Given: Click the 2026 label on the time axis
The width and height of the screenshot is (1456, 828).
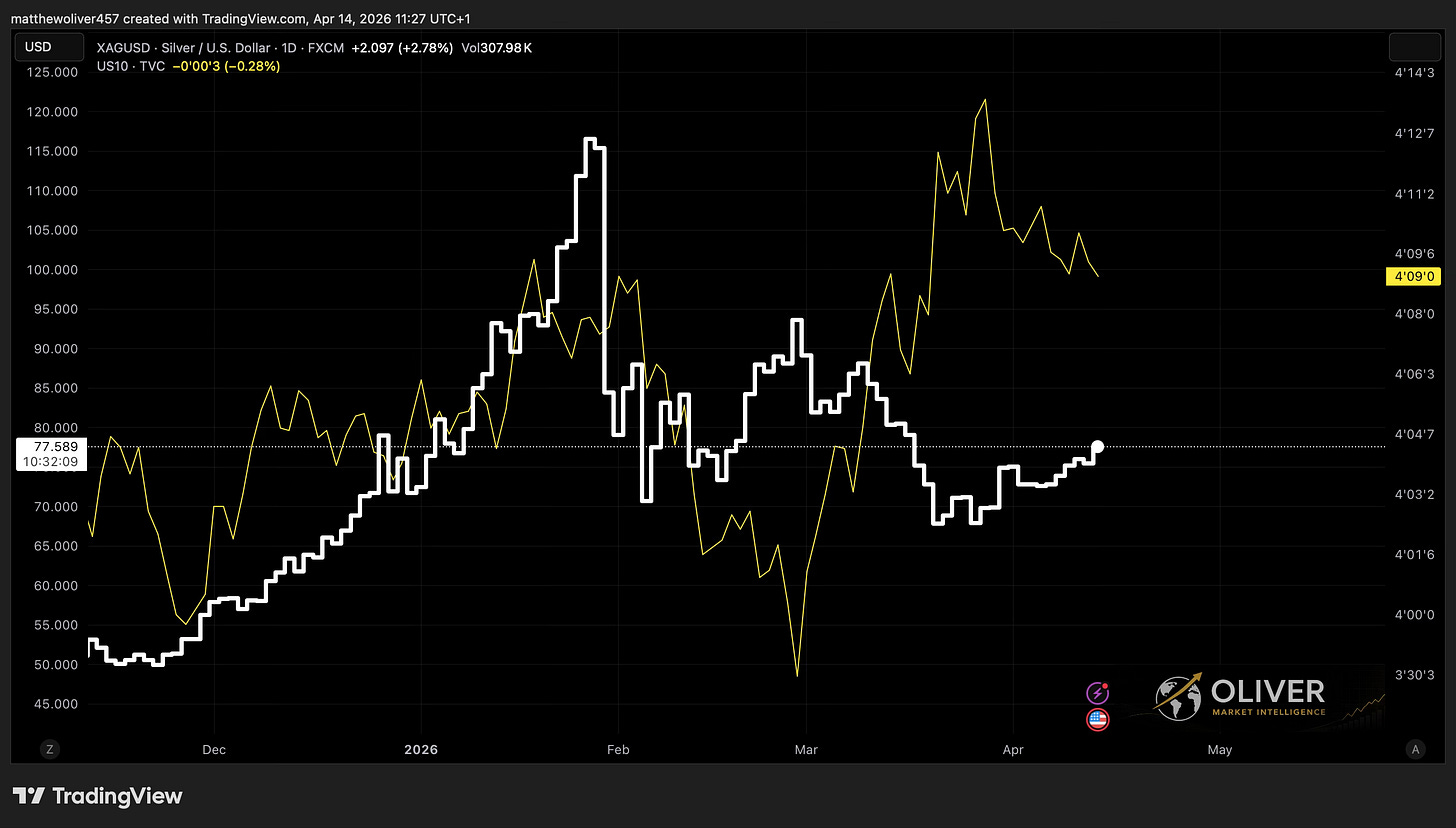Looking at the screenshot, I should (421, 749).
